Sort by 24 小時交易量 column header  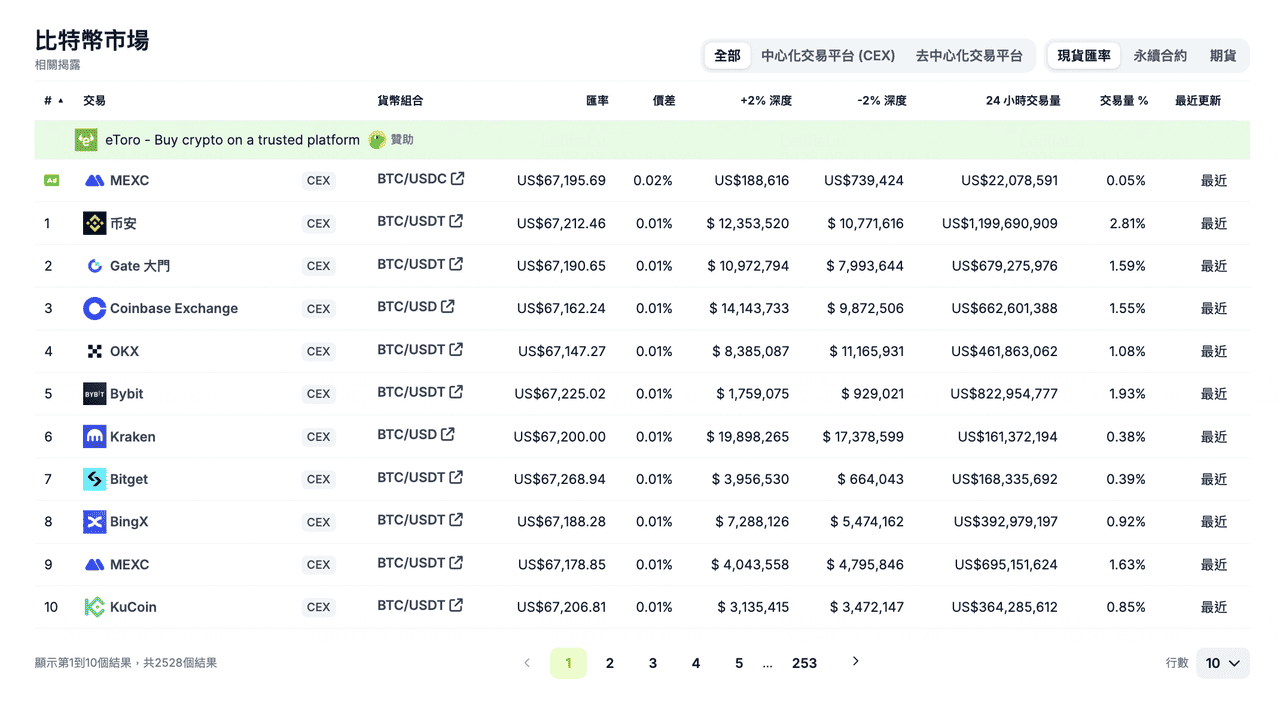point(1022,101)
